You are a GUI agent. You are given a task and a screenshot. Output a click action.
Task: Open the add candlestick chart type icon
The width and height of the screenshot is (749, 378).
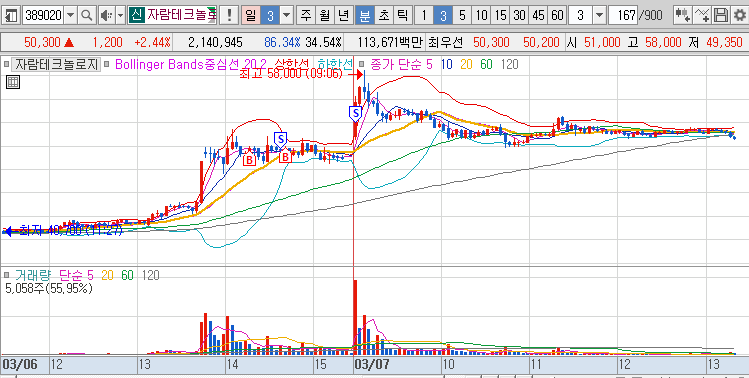point(683,16)
